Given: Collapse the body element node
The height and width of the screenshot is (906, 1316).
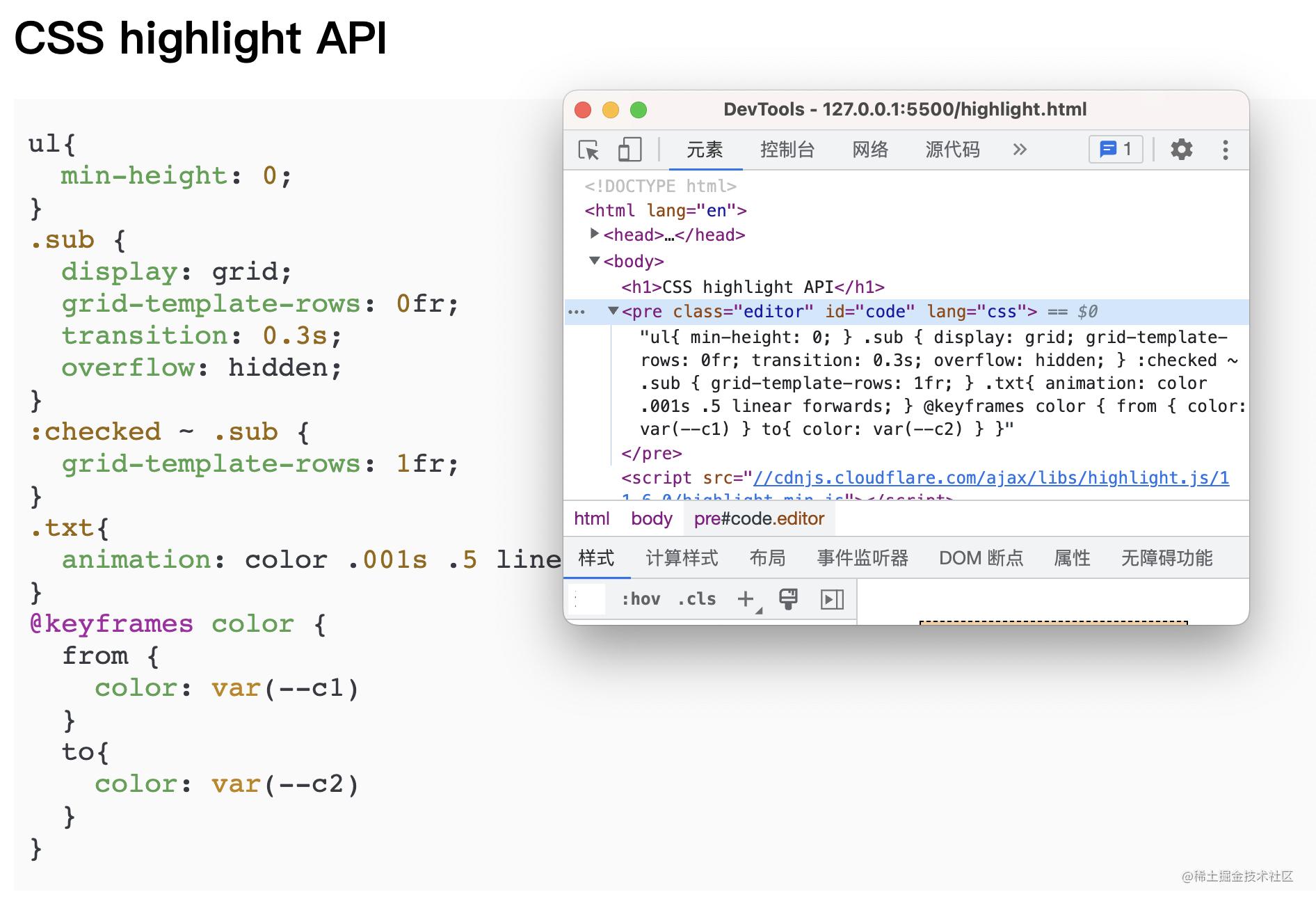Looking at the screenshot, I should [594, 261].
